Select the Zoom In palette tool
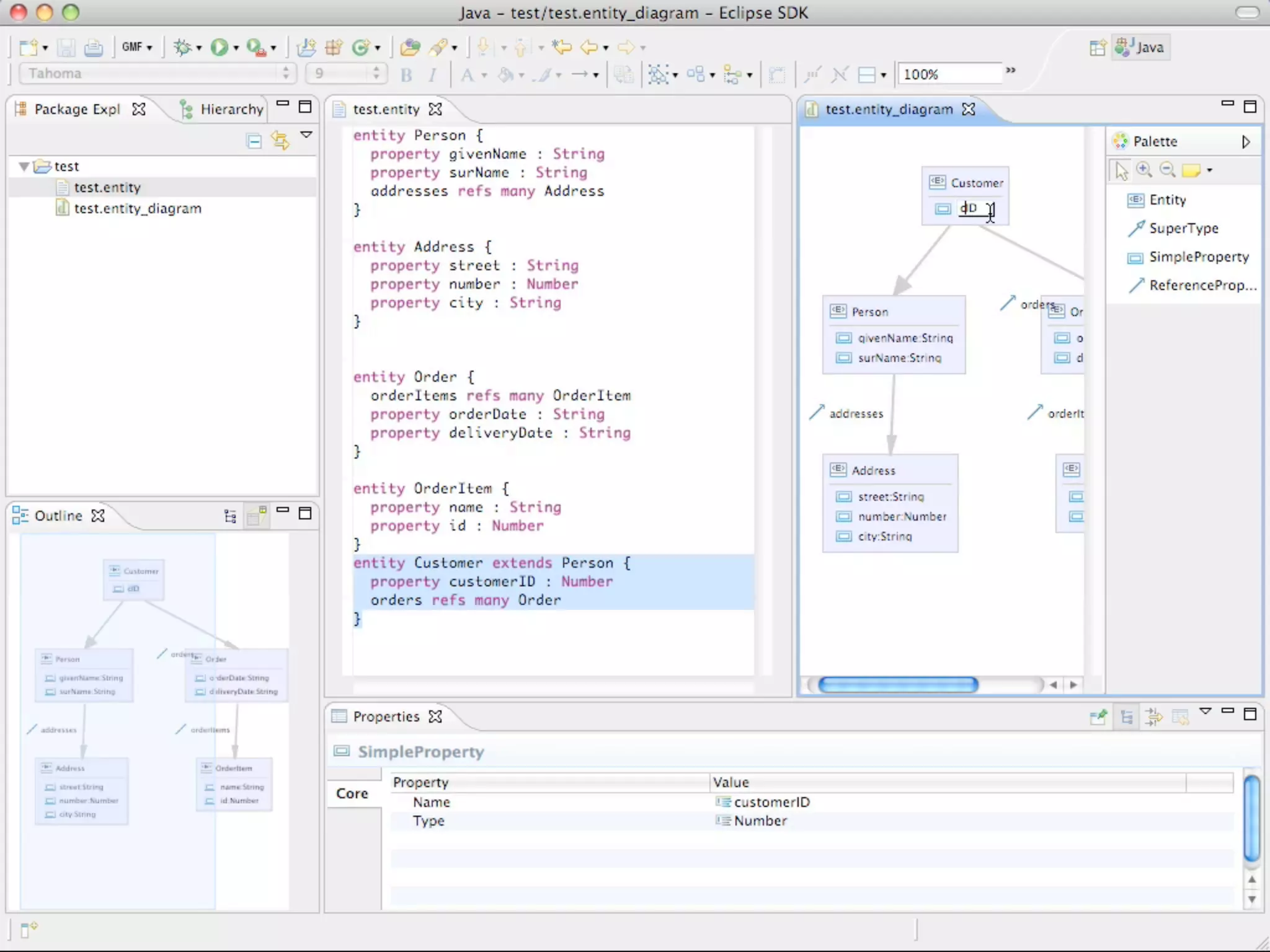The width and height of the screenshot is (1270, 952). tap(1144, 170)
